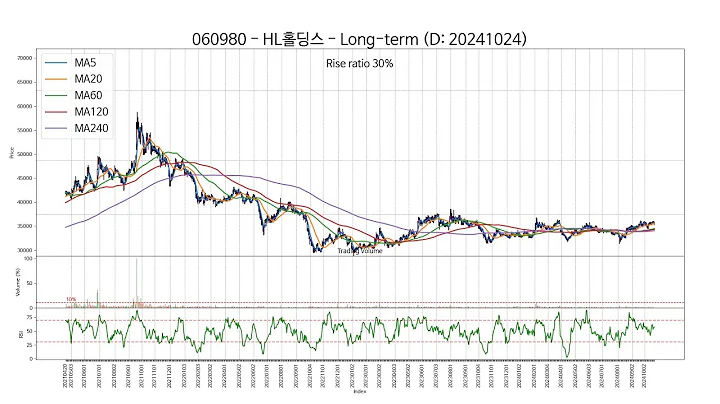
Task: Click the 'Volume (%)' axis label
Action: [18, 282]
